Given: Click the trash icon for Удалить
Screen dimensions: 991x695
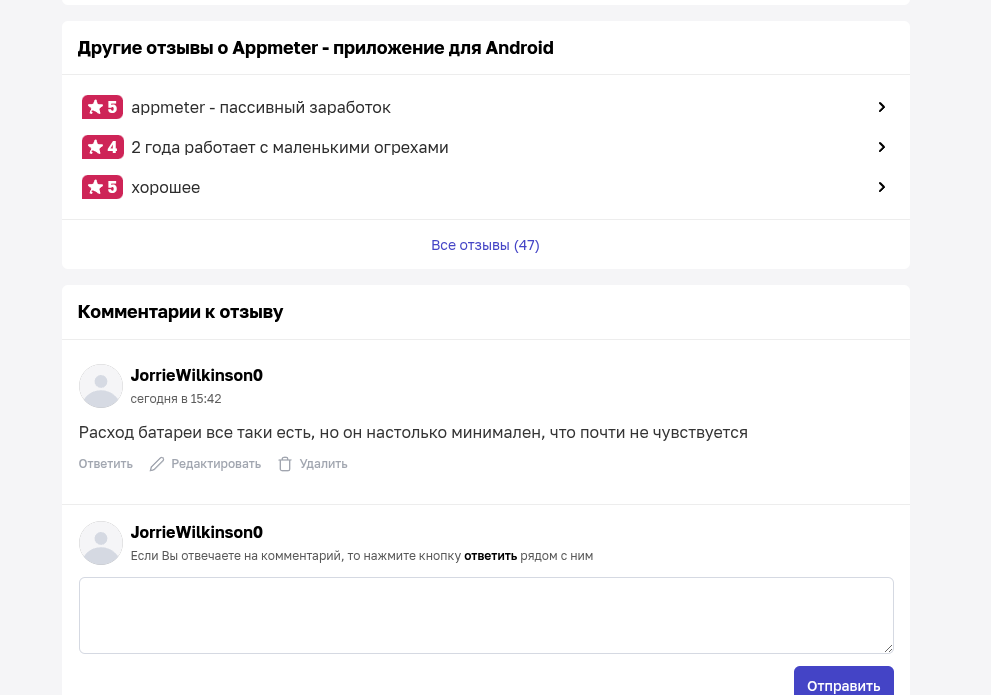Looking at the screenshot, I should 285,464.
